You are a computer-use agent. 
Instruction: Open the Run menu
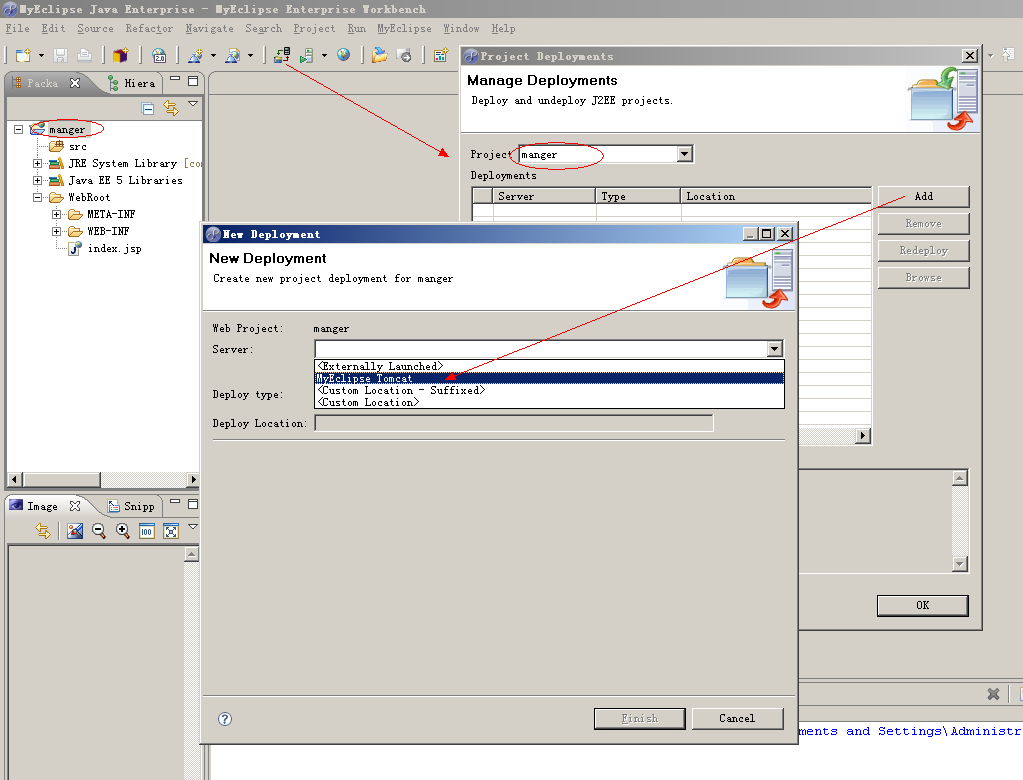click(x=356, y=29)
